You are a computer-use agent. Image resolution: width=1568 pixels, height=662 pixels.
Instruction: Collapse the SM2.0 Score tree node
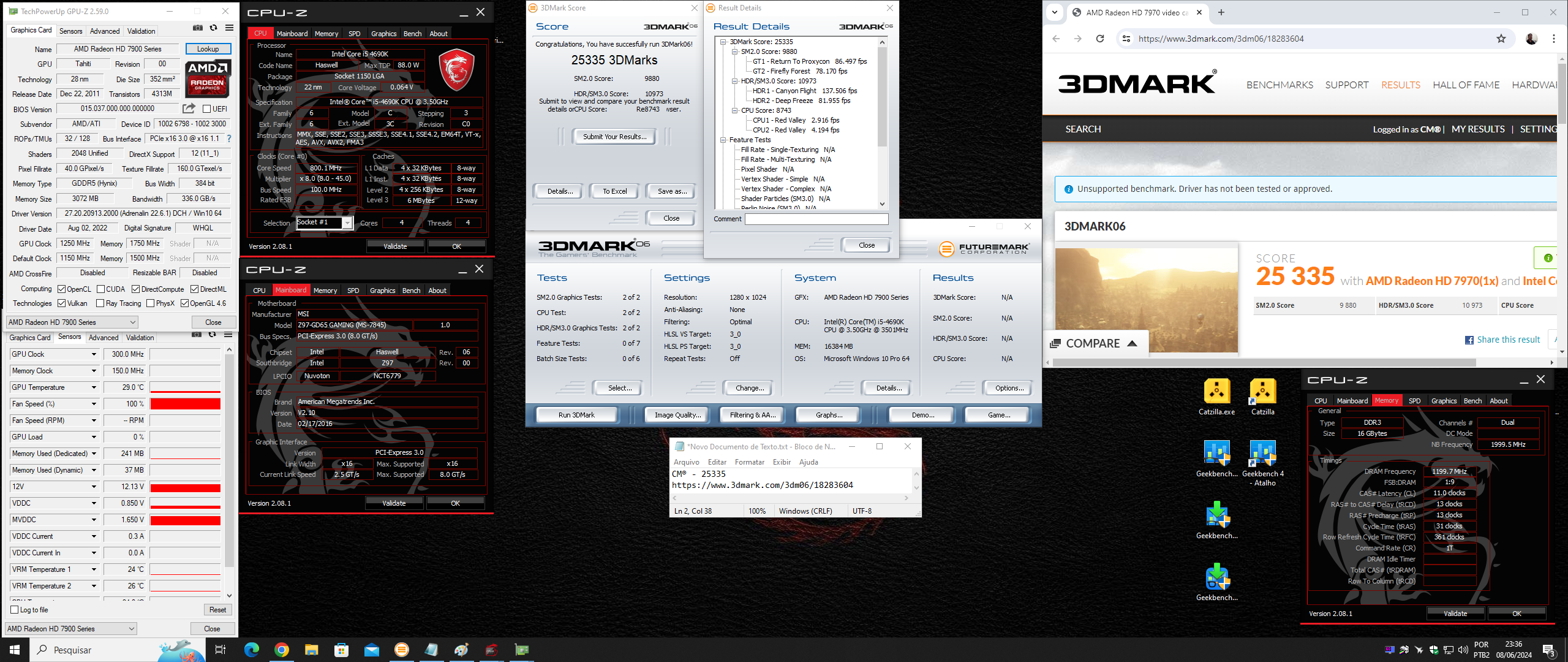[735, 51]
